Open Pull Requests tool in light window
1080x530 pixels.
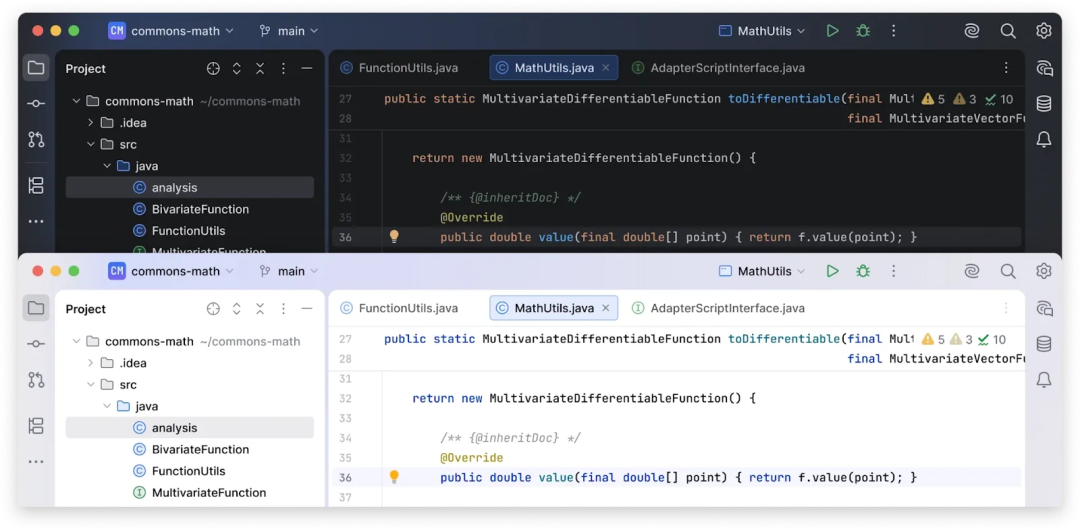[36, 380]
